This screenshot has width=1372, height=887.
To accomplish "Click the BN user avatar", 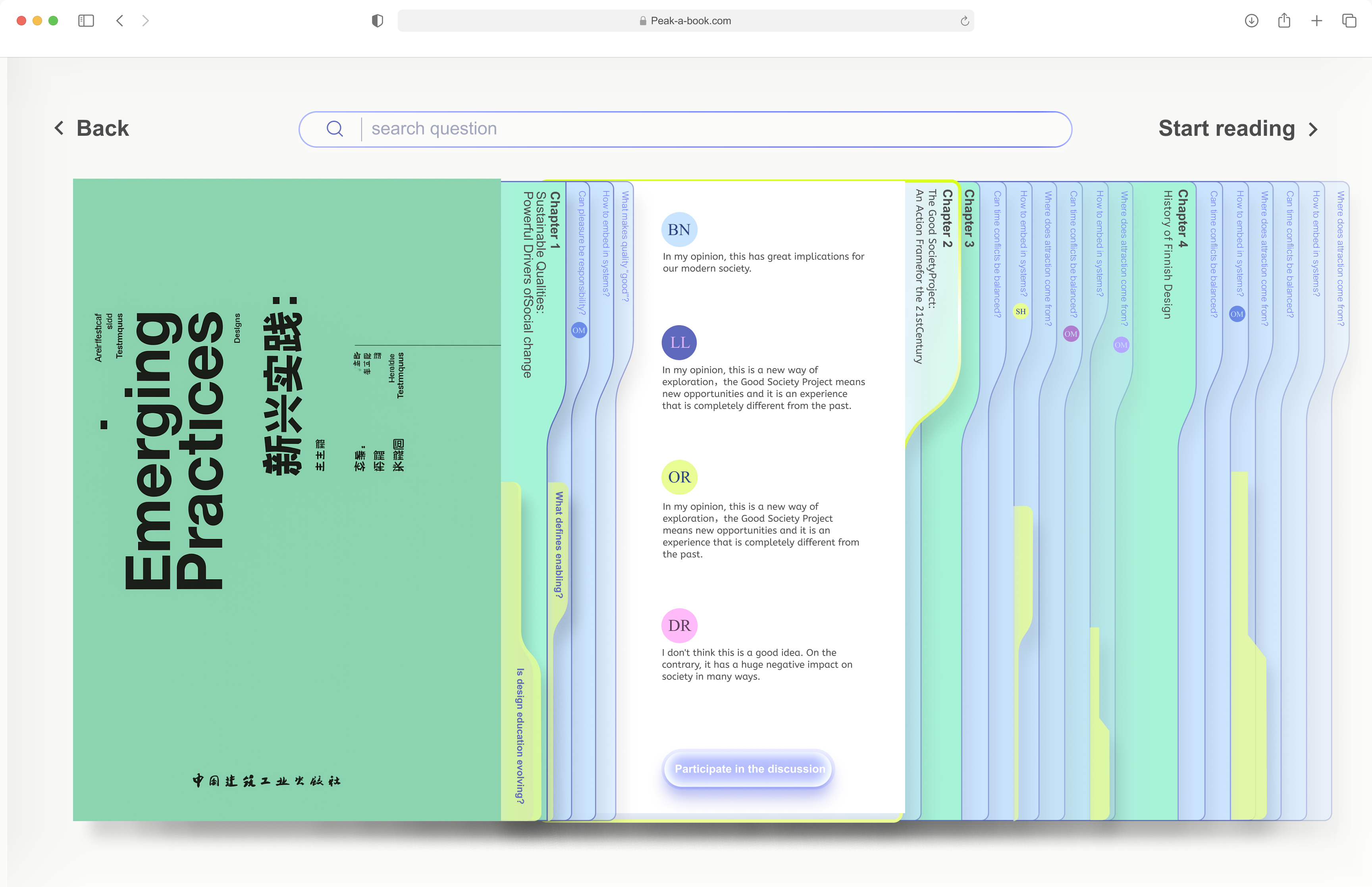I will pos(679,229).
